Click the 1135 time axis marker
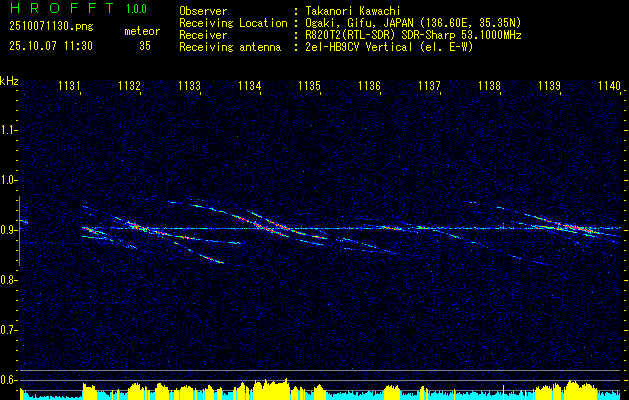The height and width of the screenshot is (400, 629). point(309,85)
